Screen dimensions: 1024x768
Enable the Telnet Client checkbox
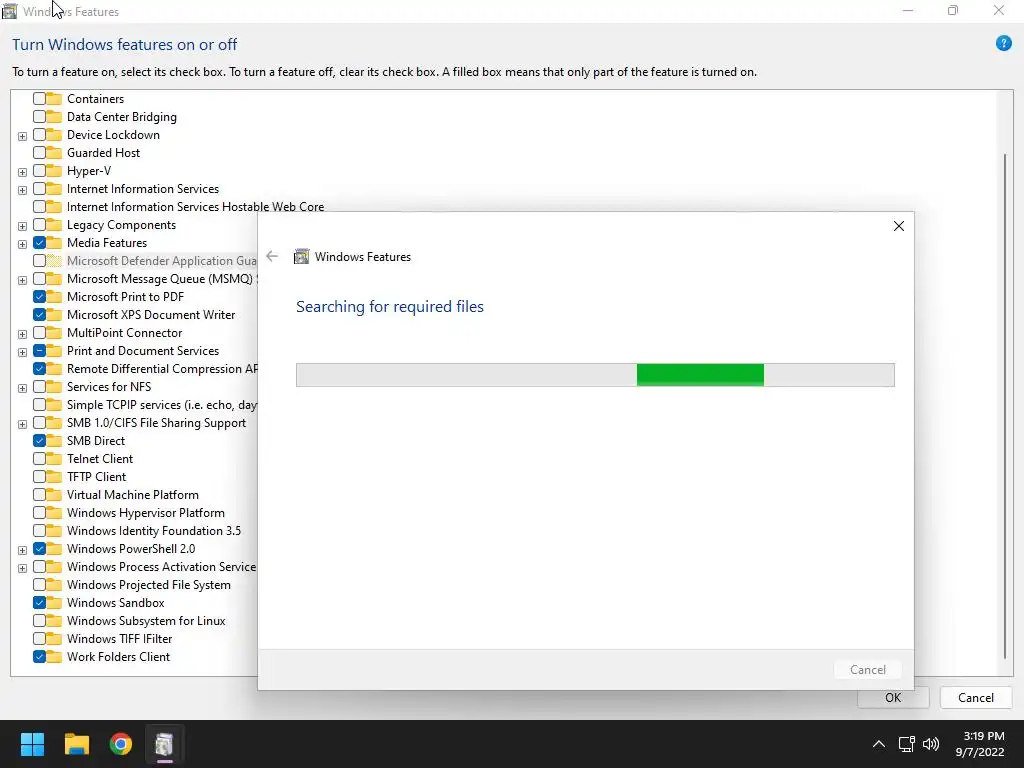pyautogui.click(x=39, y=458)
